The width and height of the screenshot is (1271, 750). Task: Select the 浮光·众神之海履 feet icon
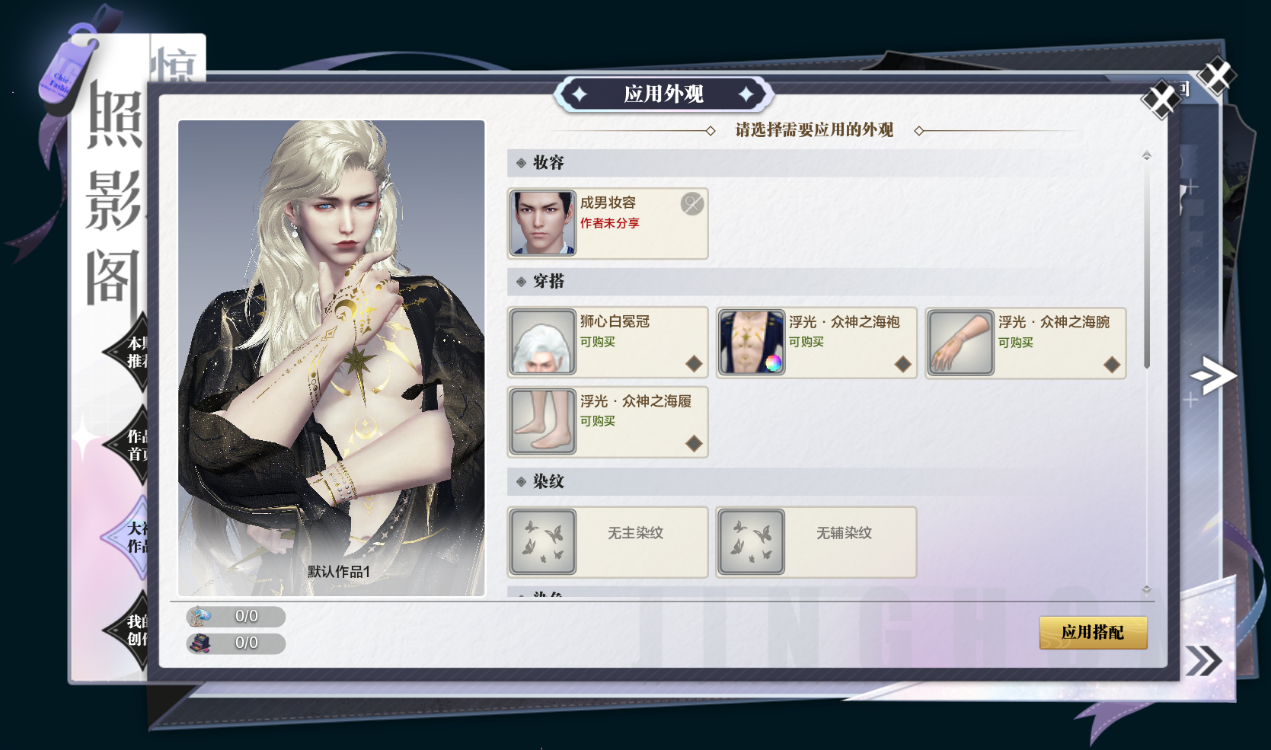[x=543, y=421]
